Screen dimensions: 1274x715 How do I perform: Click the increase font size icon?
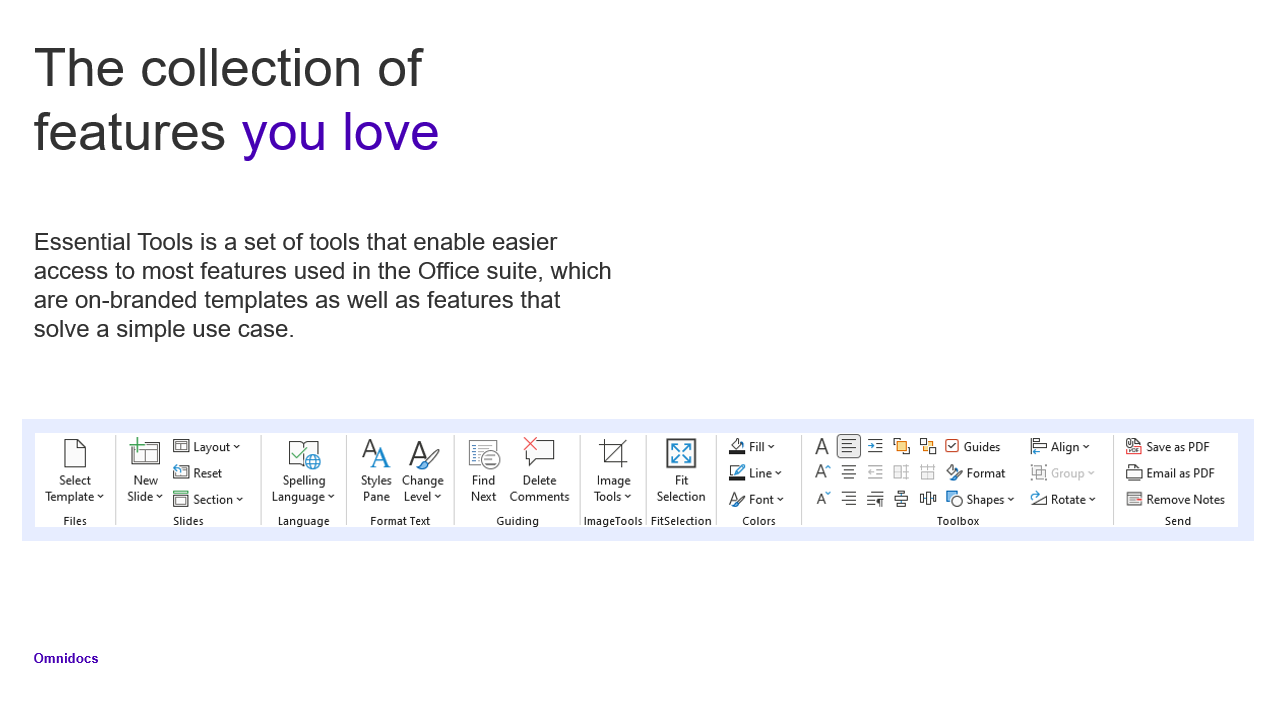[822, 472]
